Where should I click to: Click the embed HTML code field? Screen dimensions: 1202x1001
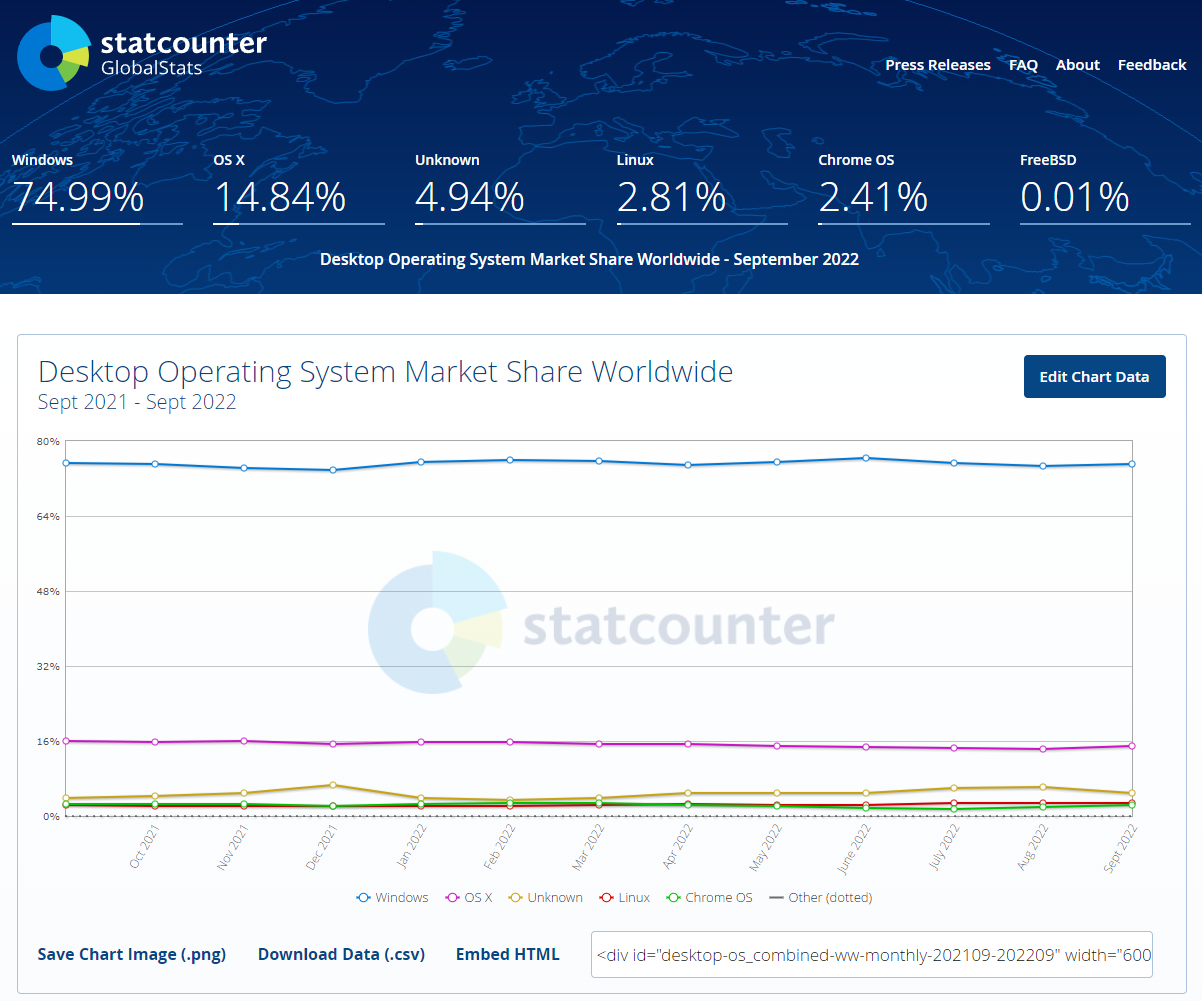tap(872, 954)
